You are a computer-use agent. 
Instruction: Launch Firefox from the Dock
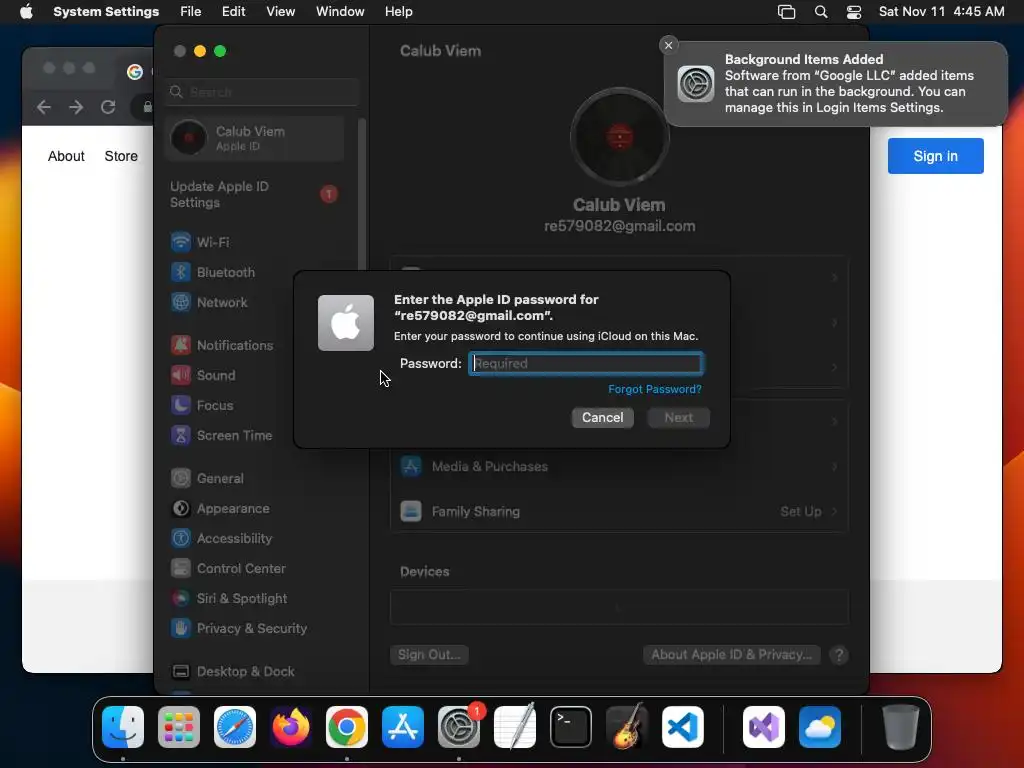point(291,727)
